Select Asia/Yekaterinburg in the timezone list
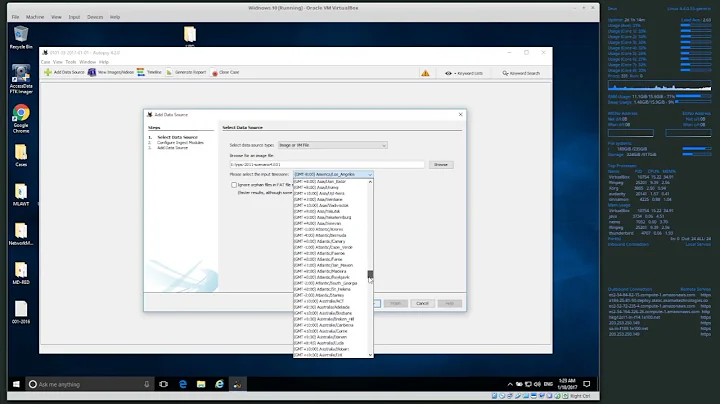 click(330, 218)
